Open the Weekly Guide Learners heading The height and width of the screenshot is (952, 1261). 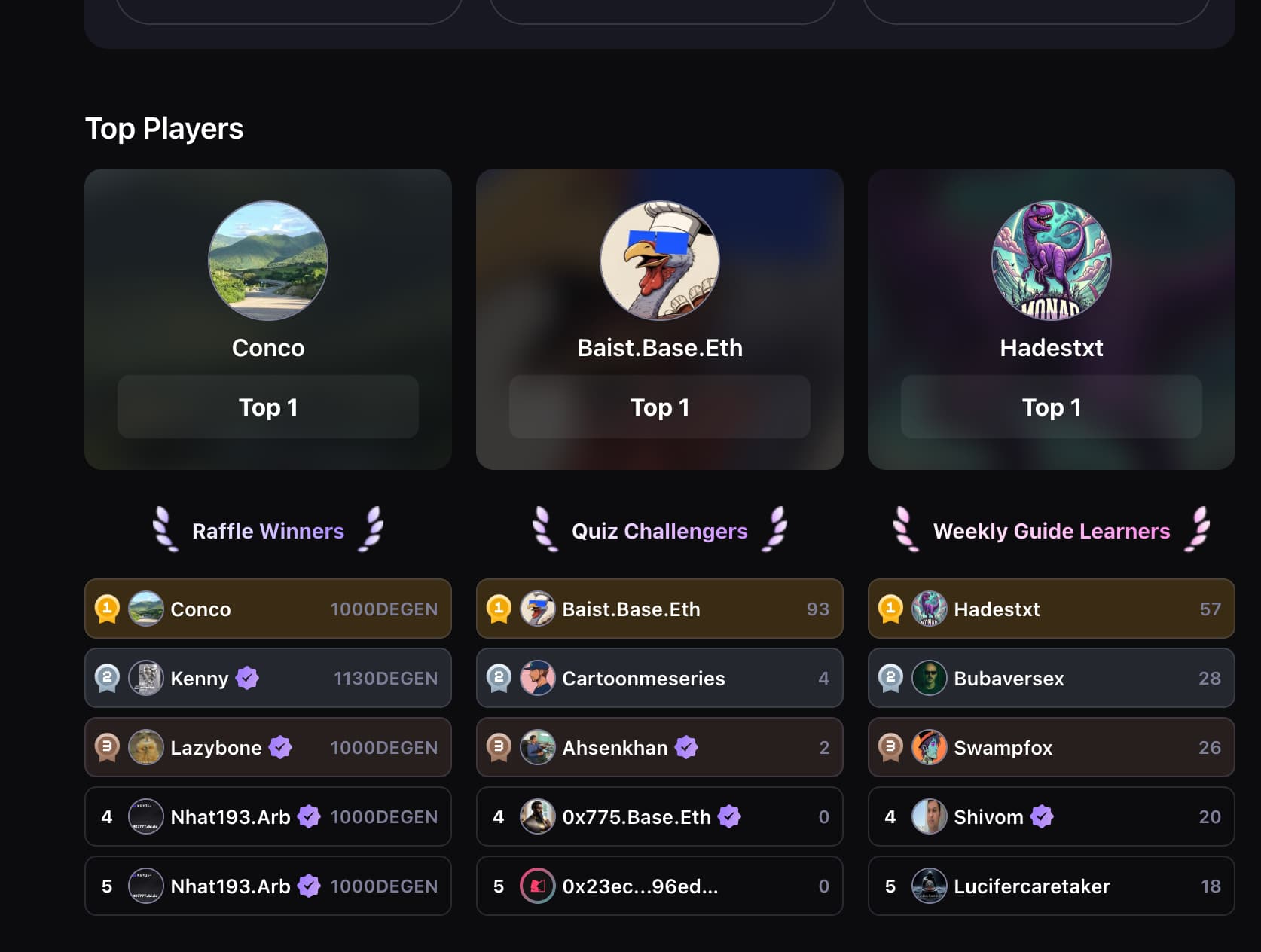(1052, 531)
